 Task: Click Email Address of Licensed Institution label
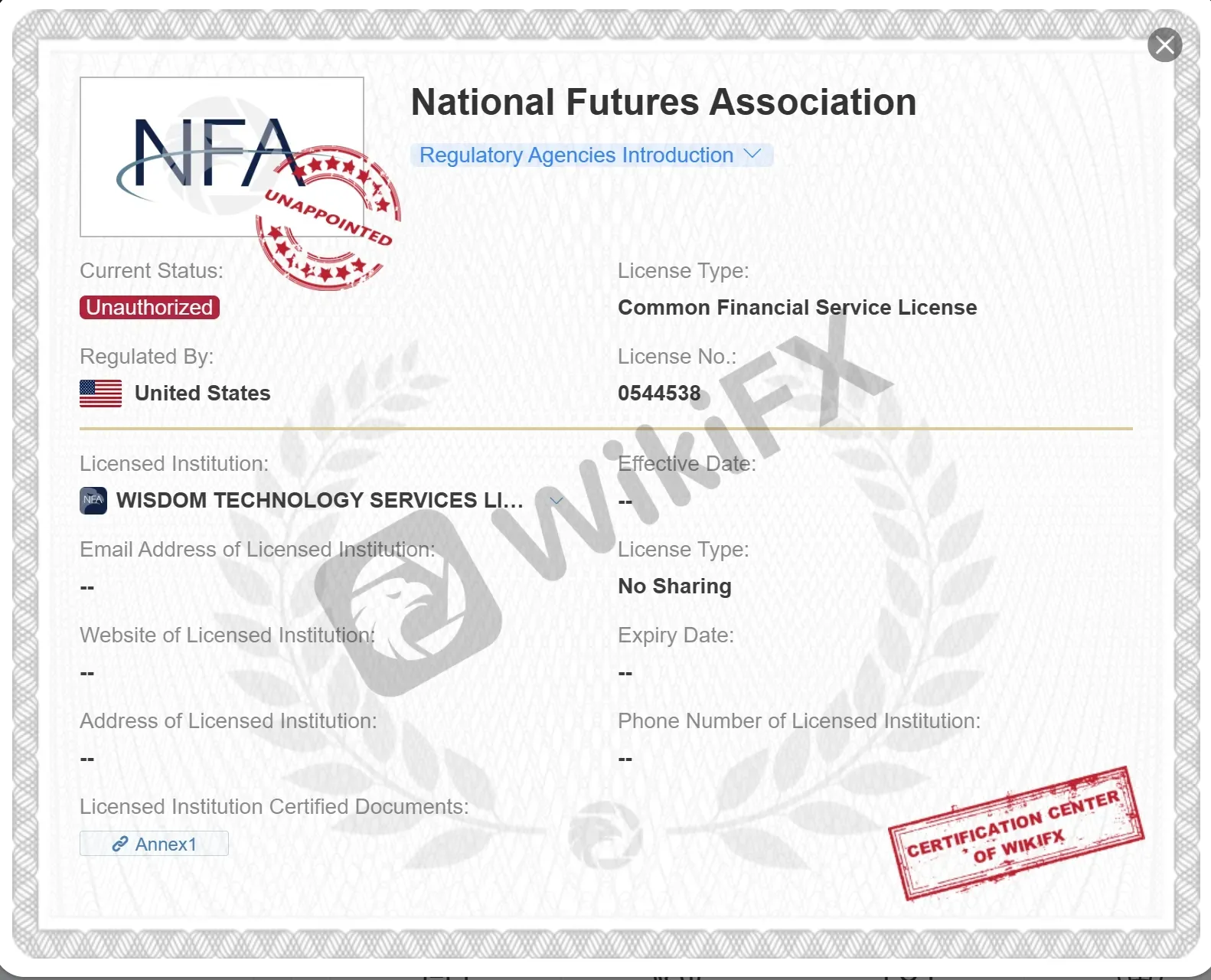[x=257, y=550]
